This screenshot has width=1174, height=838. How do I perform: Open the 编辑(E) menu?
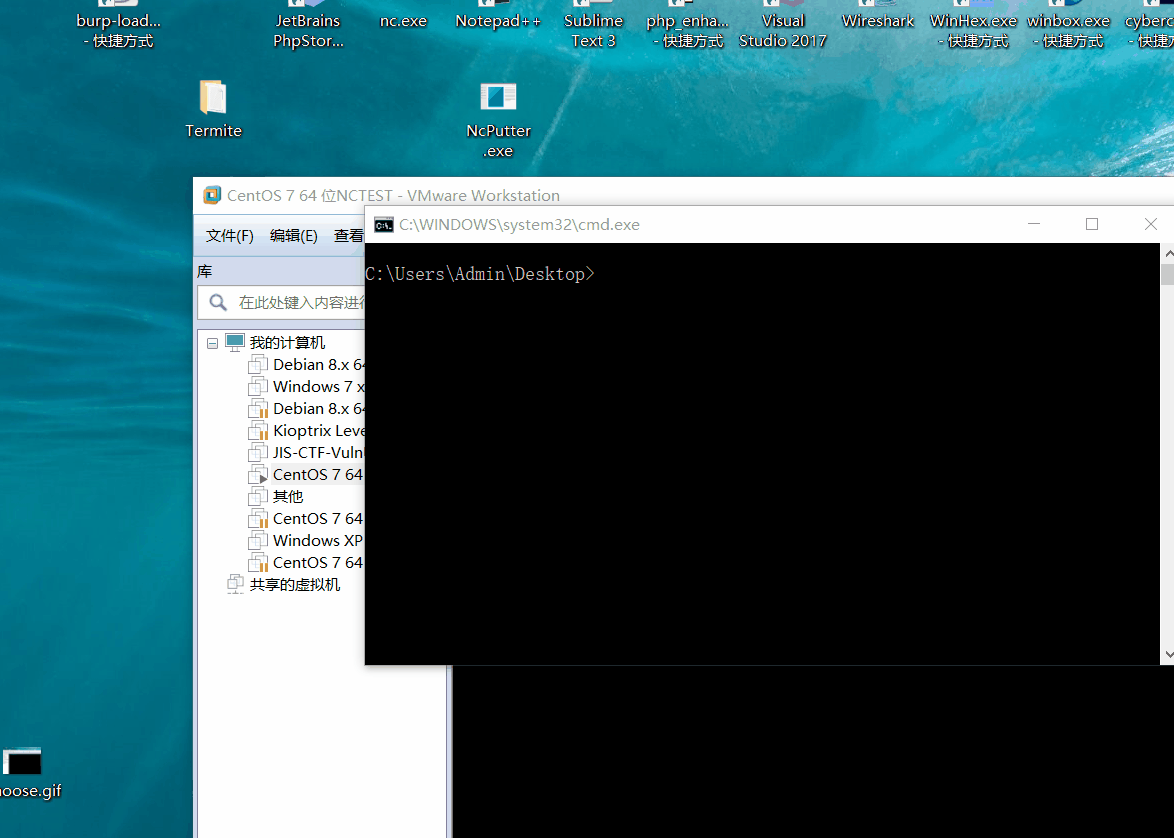coord(293,236)
